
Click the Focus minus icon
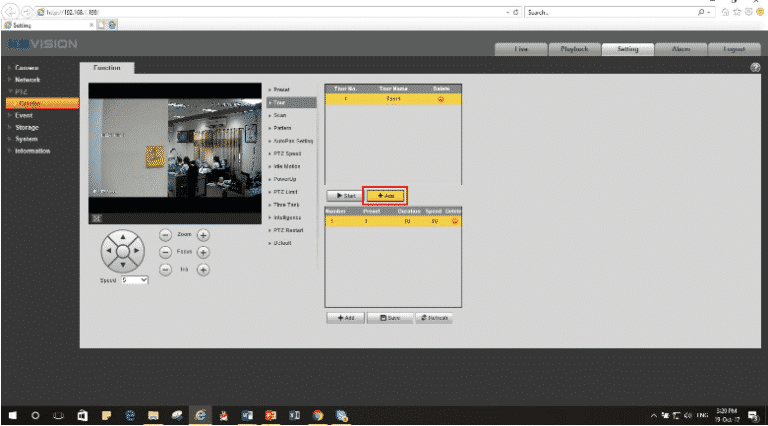point(165,253)
